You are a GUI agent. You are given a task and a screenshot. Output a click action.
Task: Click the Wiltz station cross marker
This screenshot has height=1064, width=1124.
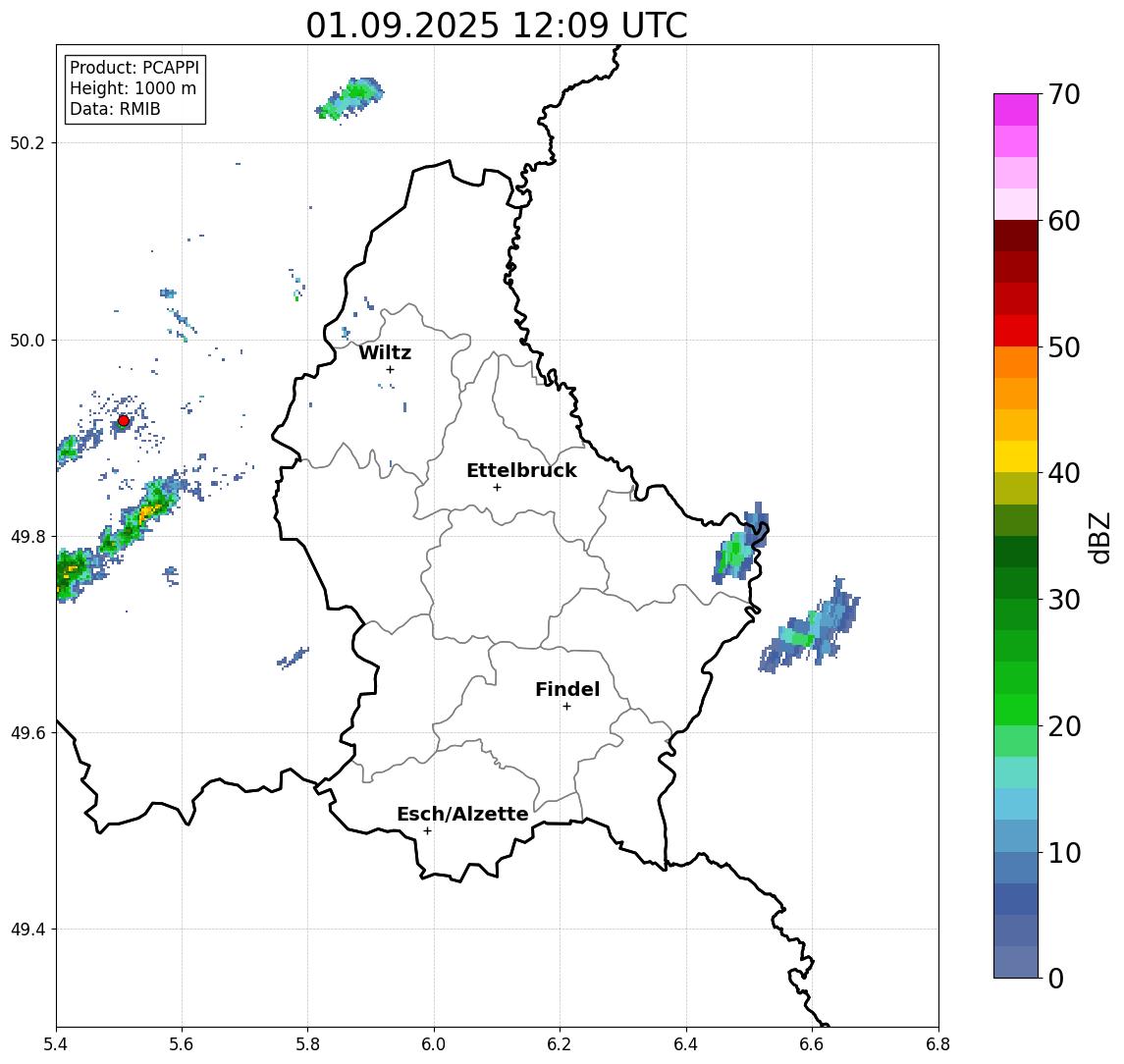[x=390, y=370]
